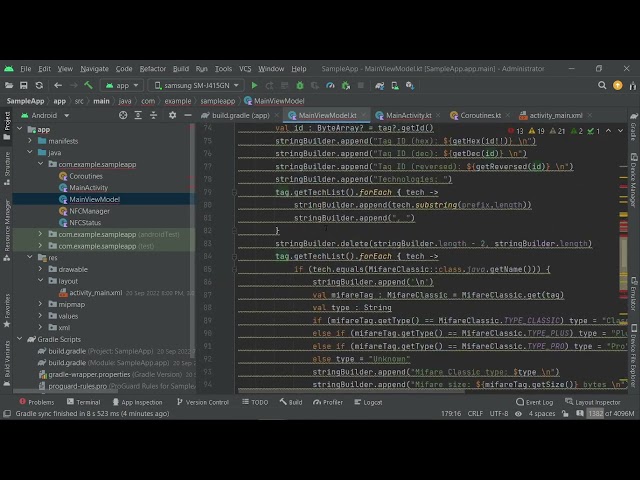This screenshot has height=480, width=640.
Task: Open the Version Control tool window
Action: 203,402
